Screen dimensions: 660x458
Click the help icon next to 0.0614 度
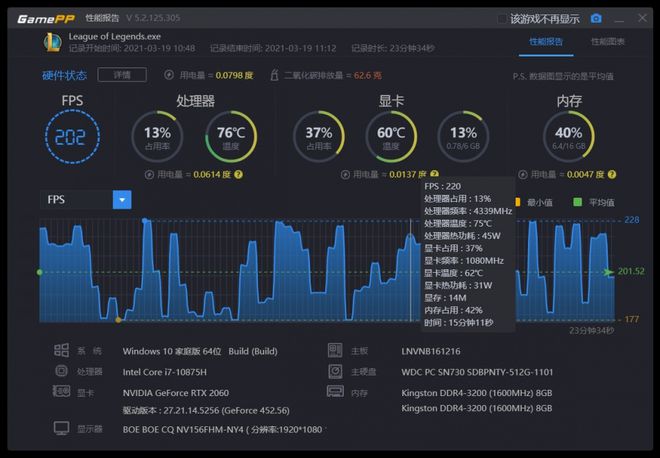tap(238, 174)
